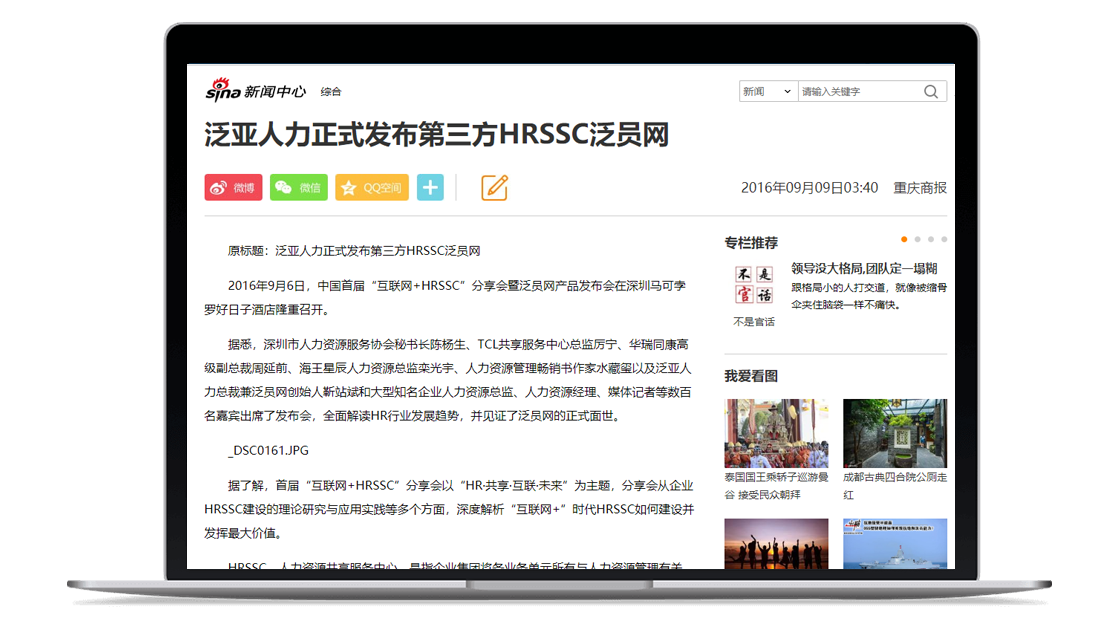
Task: Click the blue plus more-share icon
Action: point(430,187)
